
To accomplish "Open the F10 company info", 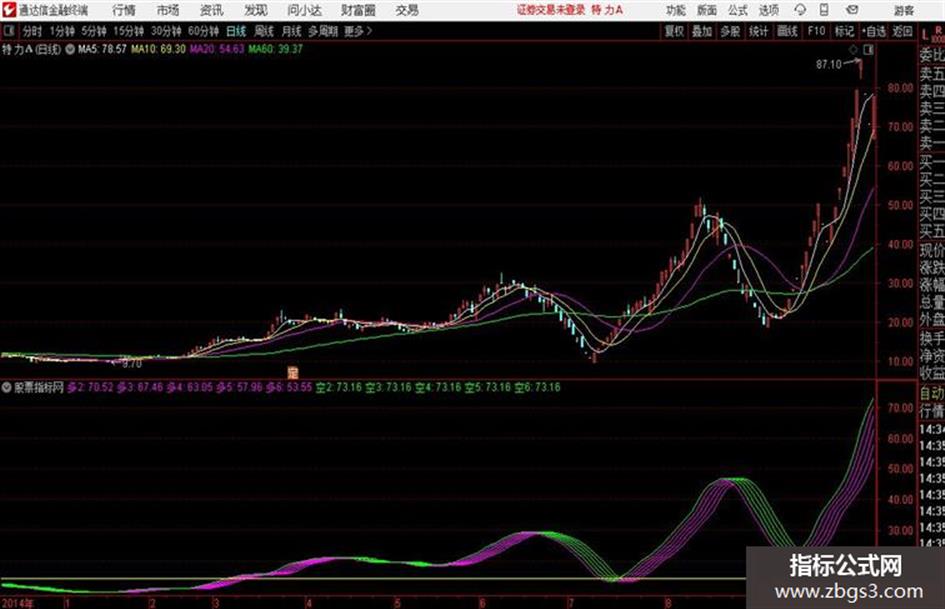I will (x=817, y=31).
